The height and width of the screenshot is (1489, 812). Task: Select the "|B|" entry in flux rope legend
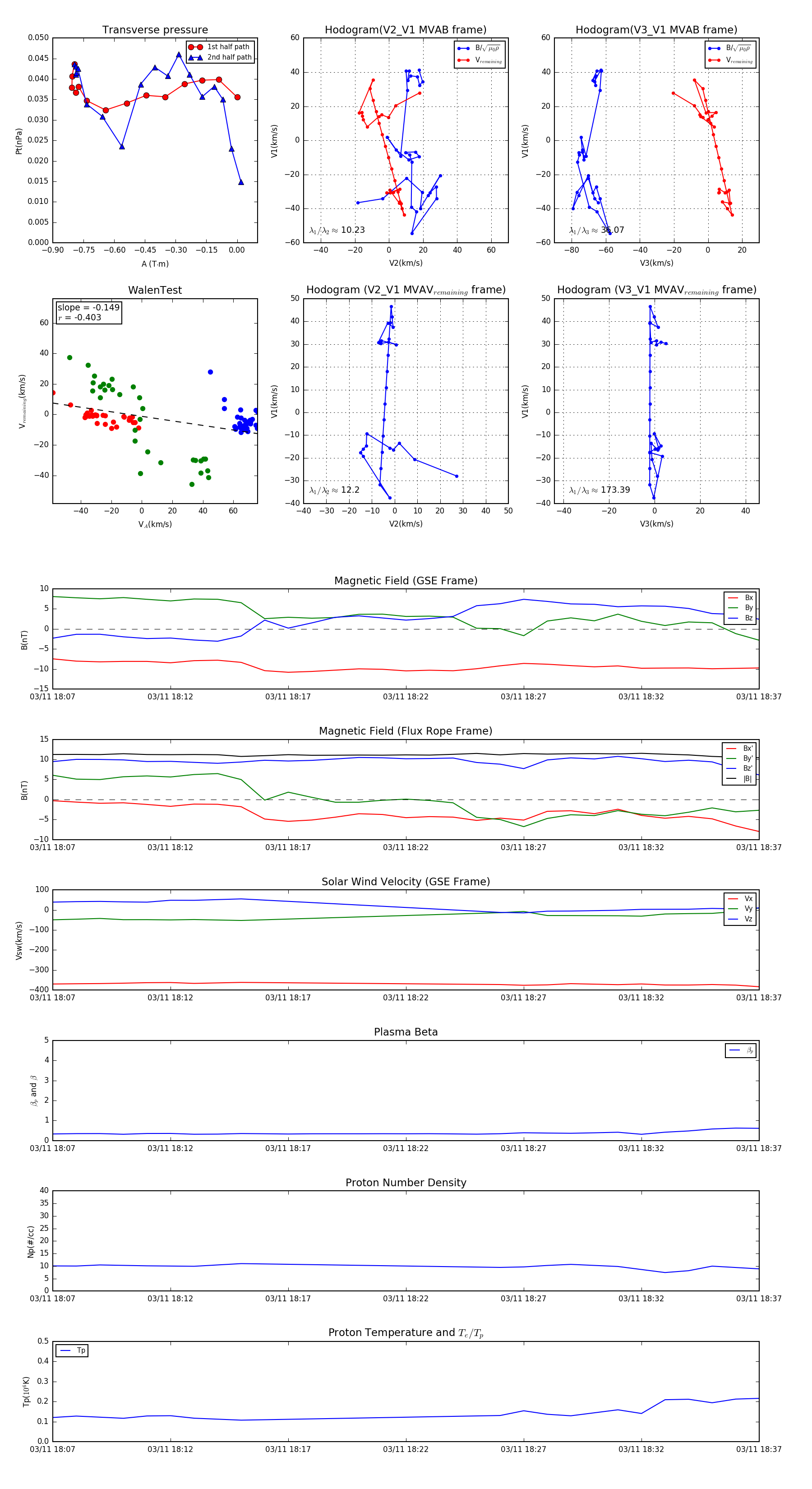[x=740, y=779]
